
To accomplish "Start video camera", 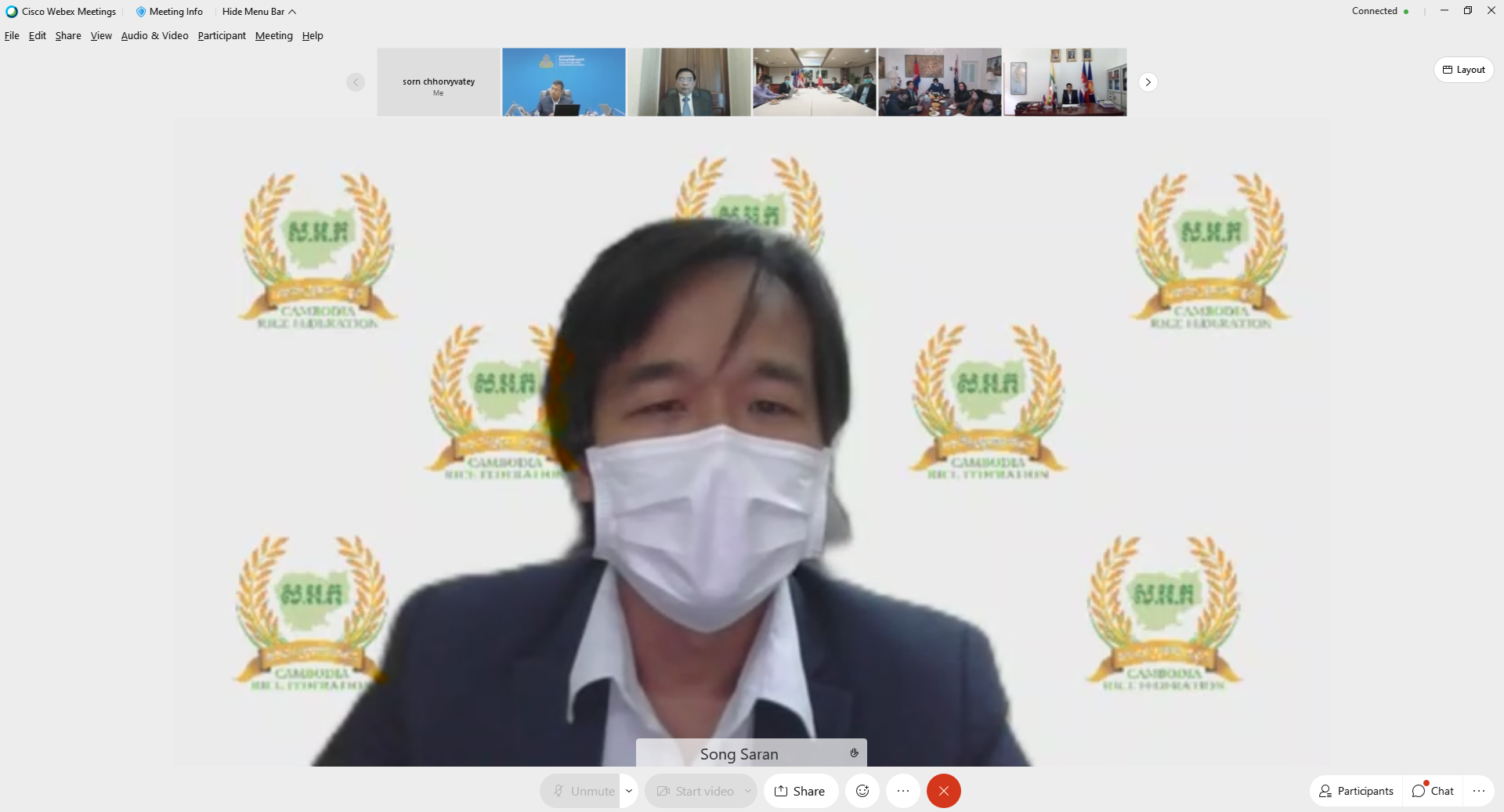I will pyautogui.click(x=693, y=791).
